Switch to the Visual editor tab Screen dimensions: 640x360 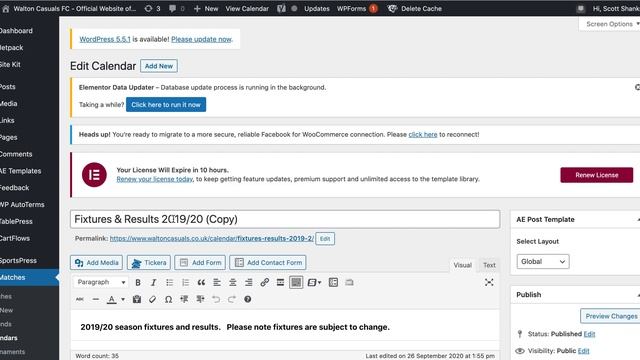pos(462,265)
